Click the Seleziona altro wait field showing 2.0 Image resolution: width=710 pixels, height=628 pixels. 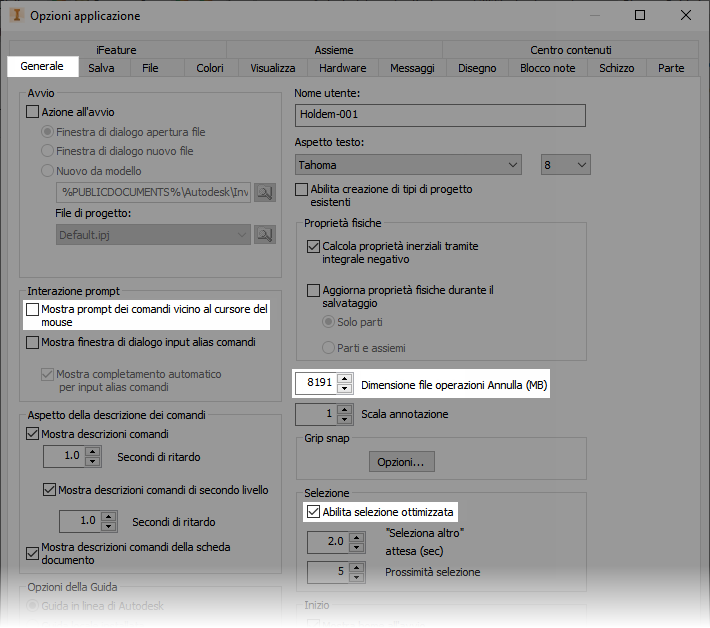click(x=329, y=542)
